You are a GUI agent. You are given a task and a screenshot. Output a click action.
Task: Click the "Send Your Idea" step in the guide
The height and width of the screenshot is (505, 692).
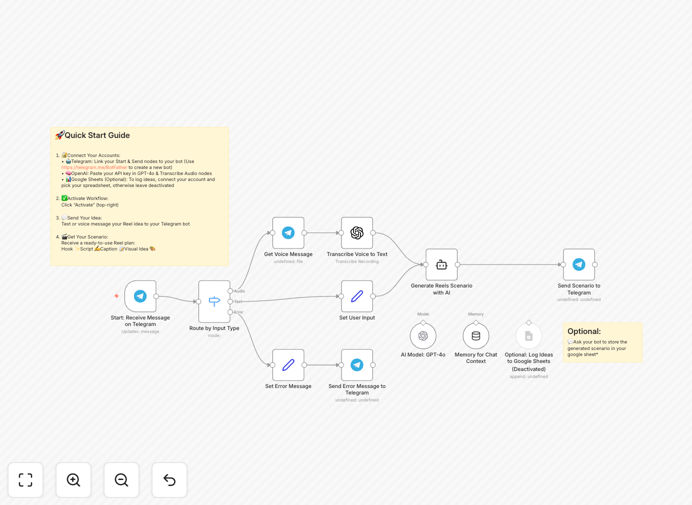[82, 218]
